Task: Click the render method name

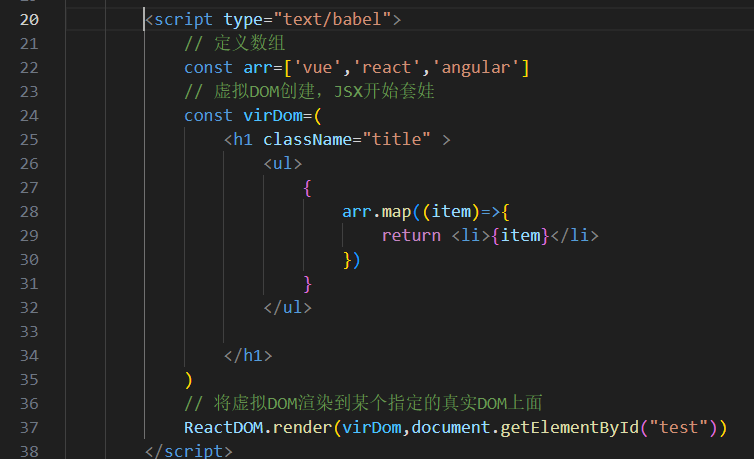Action: coord(302,428)
